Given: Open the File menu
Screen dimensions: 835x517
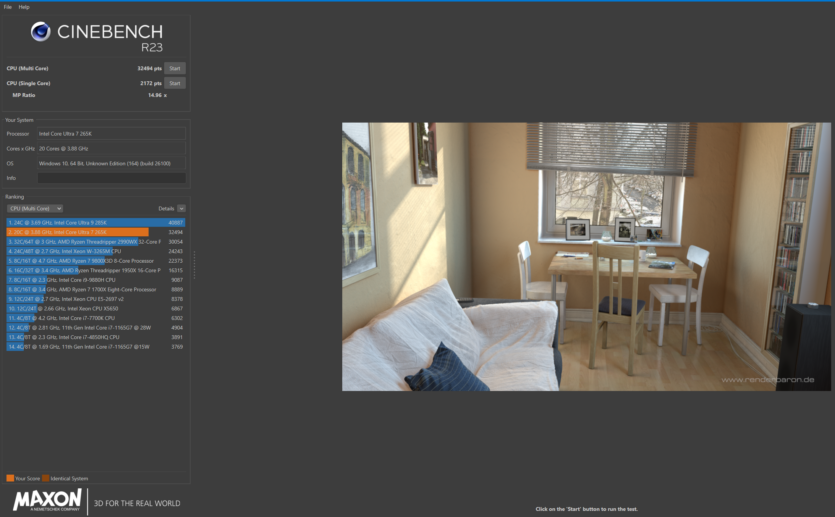Looking at the screenshot, I should tap(7, 7).
